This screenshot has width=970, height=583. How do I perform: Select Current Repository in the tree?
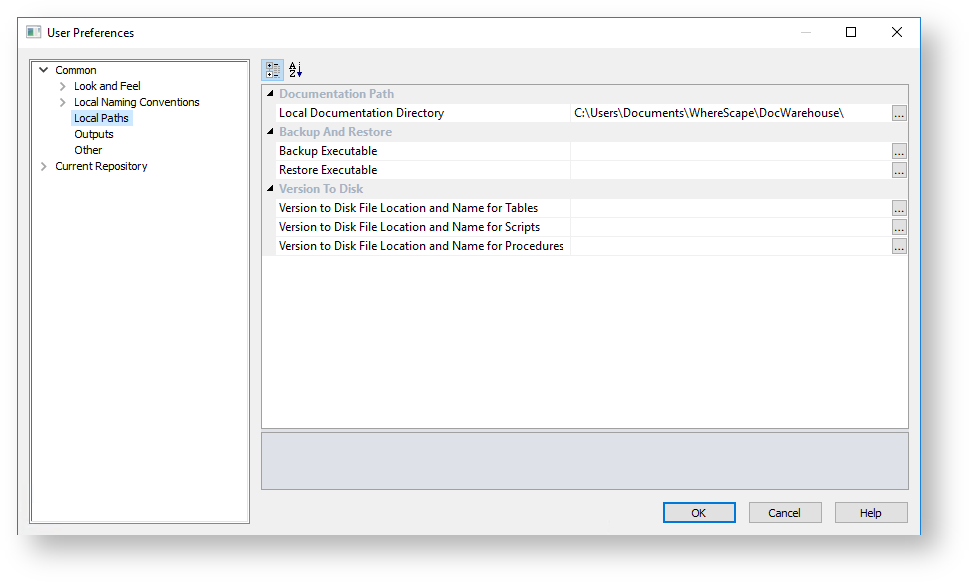[x=101, y=166]
